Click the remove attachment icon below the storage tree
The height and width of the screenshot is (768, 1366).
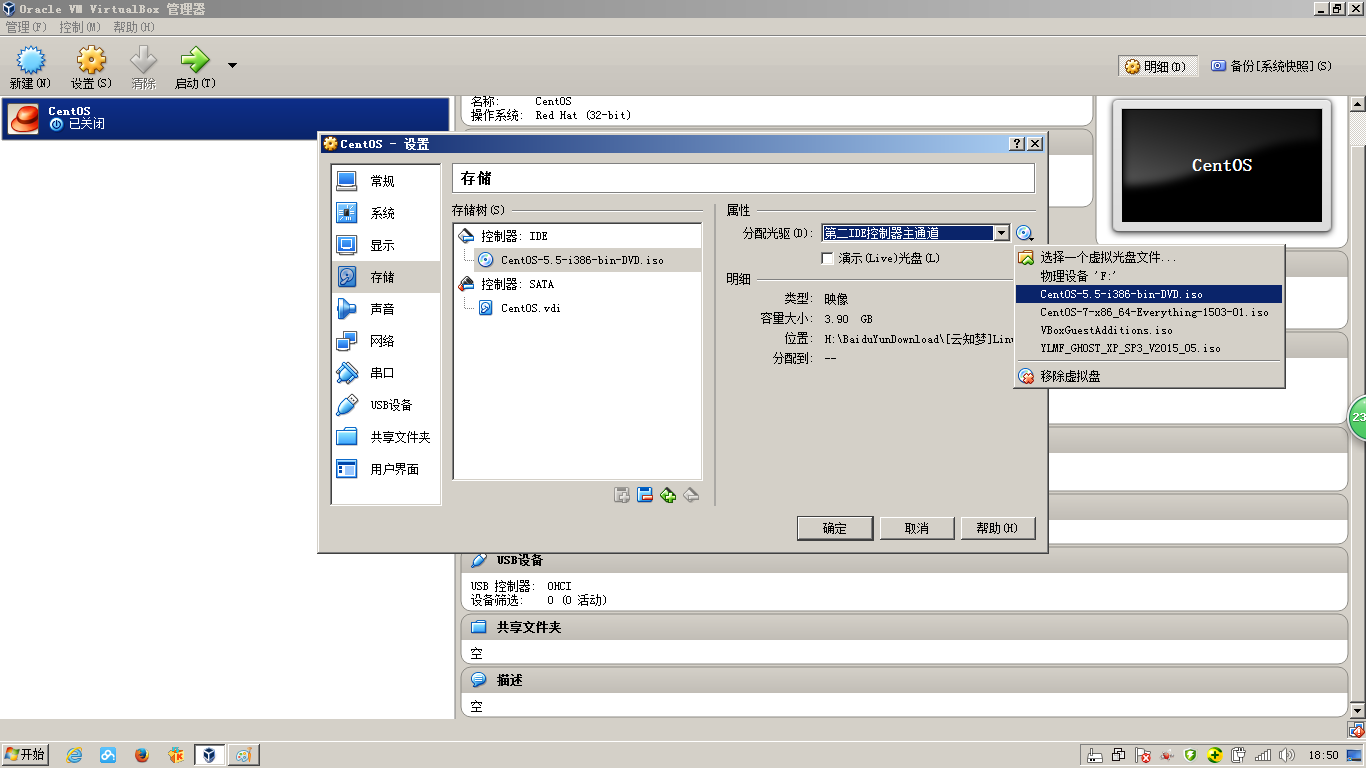pyautogui.click(x=691, y=495)
